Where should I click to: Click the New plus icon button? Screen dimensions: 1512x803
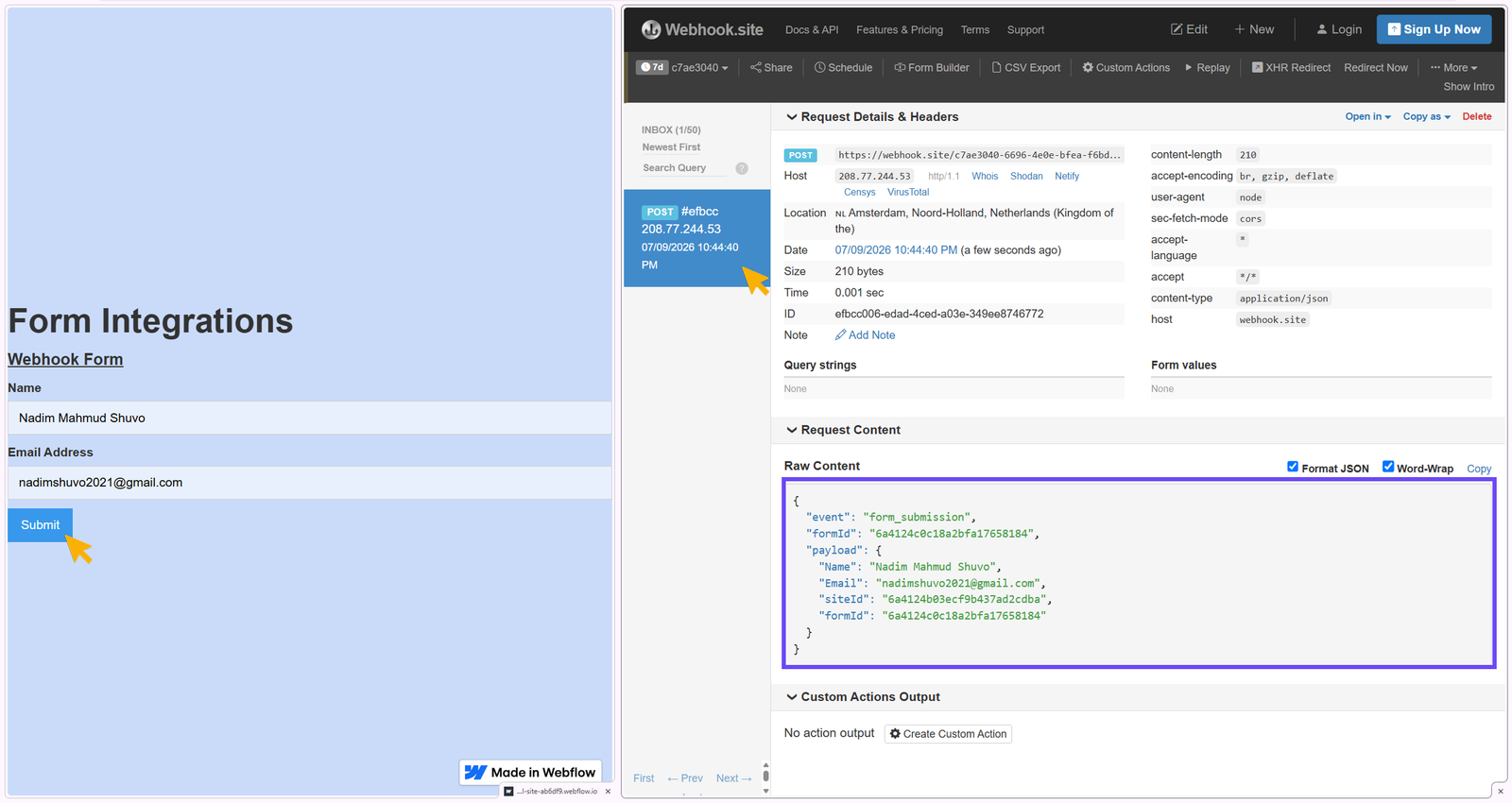pyautogui.click(x=1254, y=29)
